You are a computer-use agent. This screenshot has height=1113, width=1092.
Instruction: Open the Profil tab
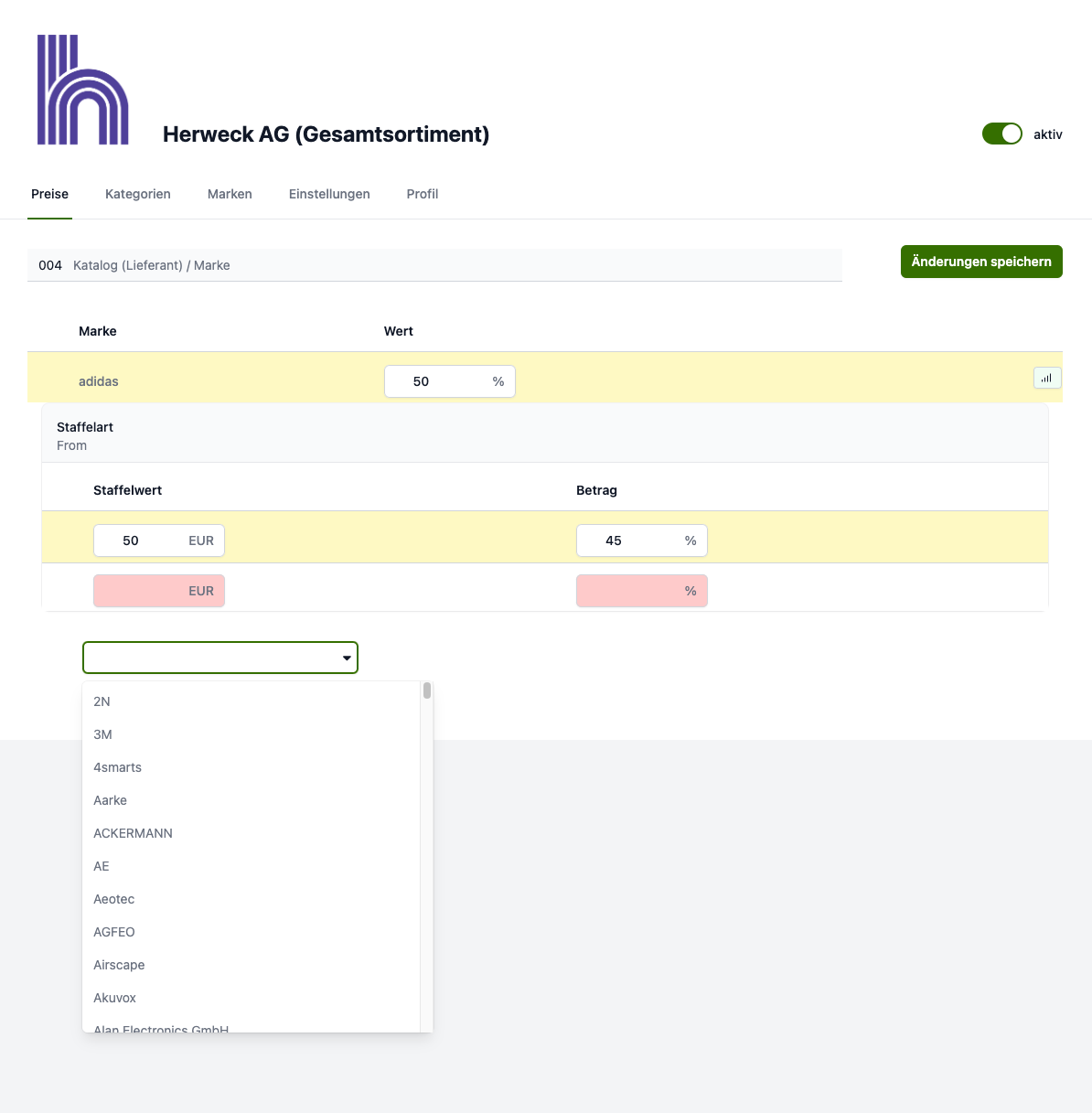point(423,194)
